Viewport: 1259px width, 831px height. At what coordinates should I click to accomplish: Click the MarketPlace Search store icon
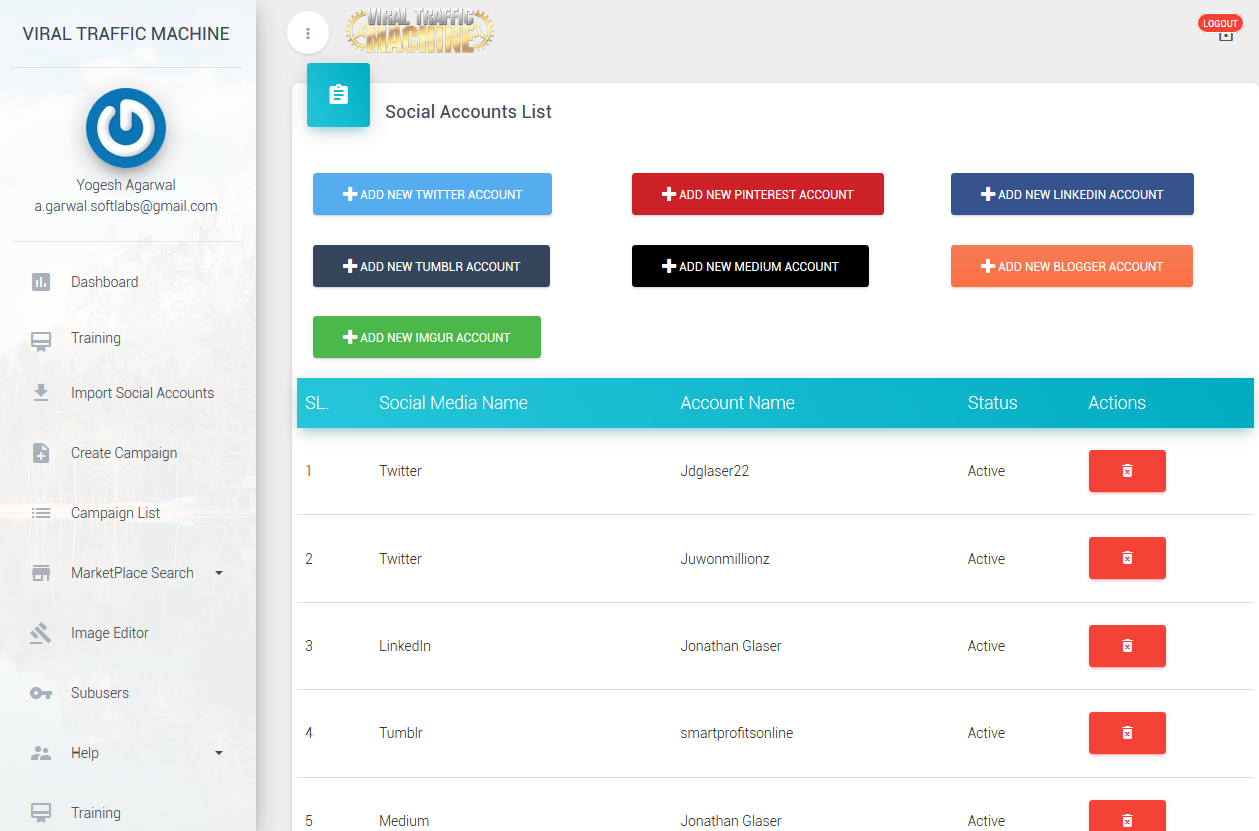(x=41, y=573)
